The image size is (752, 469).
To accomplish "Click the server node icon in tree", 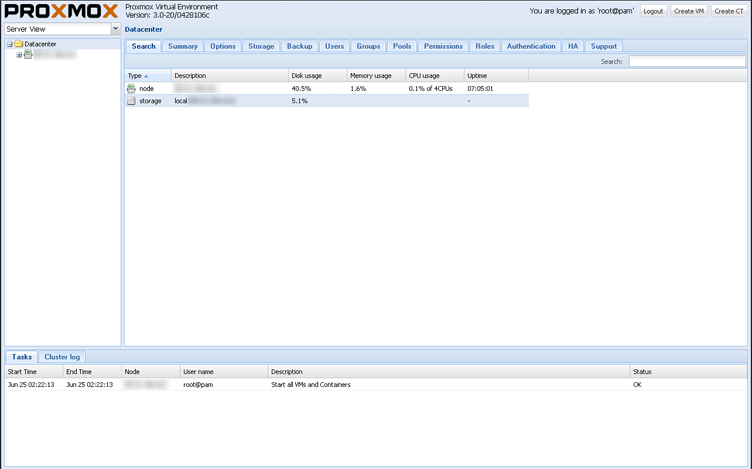I will (28, 55).
